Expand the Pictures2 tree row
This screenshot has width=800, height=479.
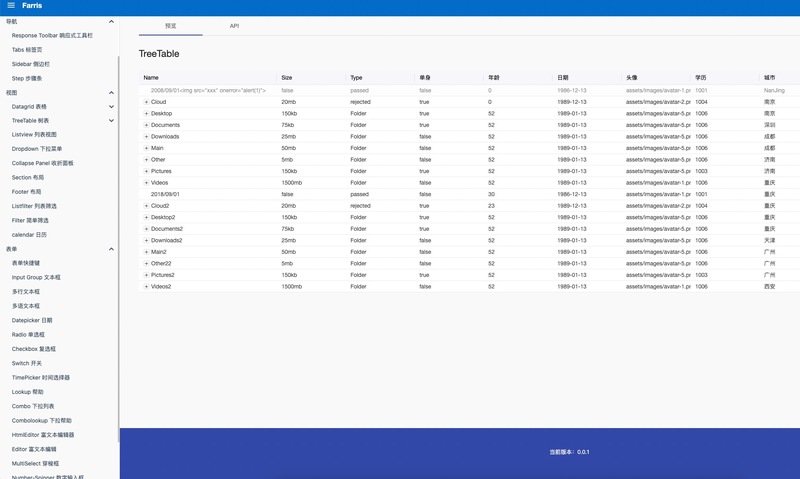click(146, 275)
